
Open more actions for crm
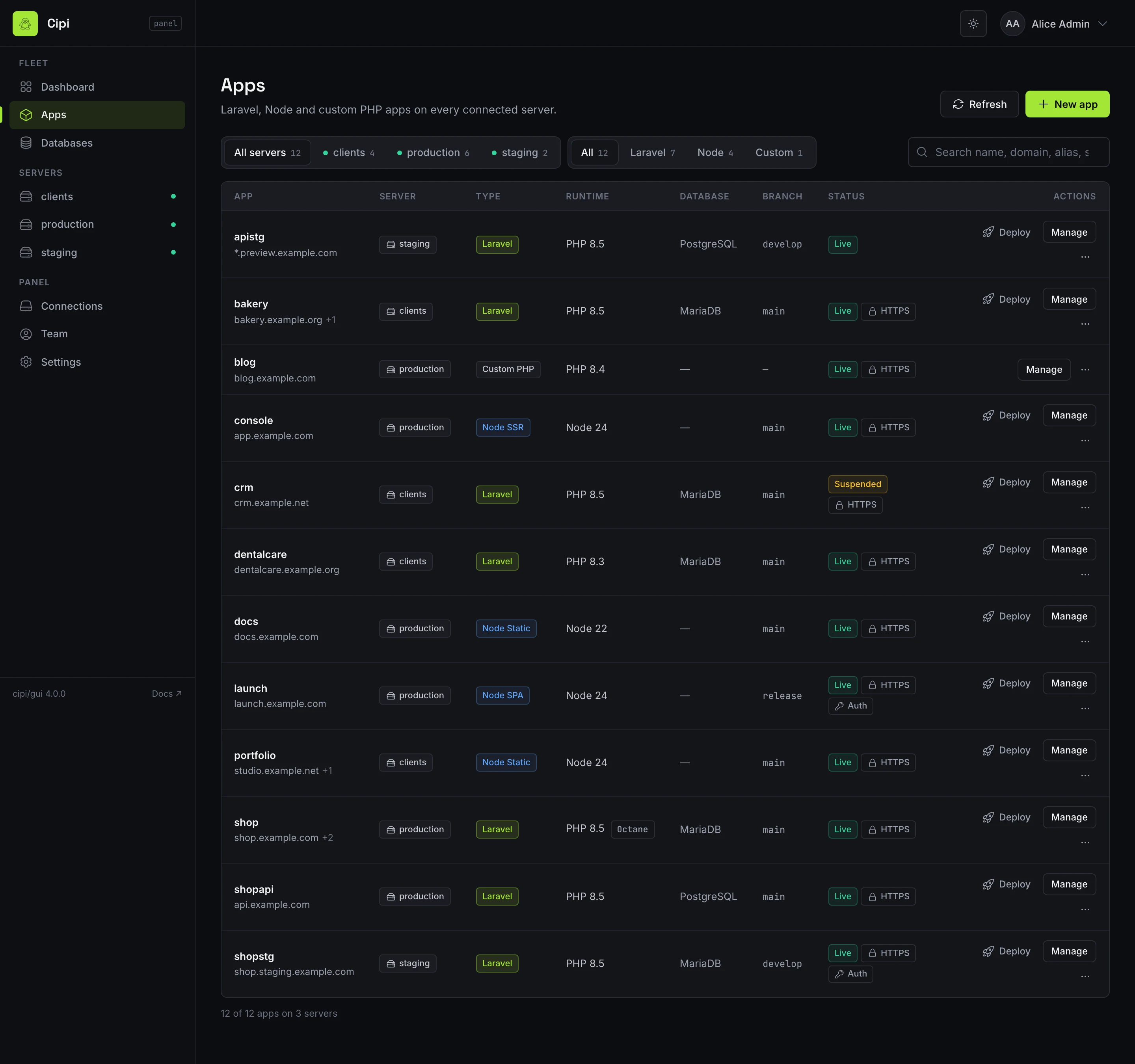coord(1085,508)
